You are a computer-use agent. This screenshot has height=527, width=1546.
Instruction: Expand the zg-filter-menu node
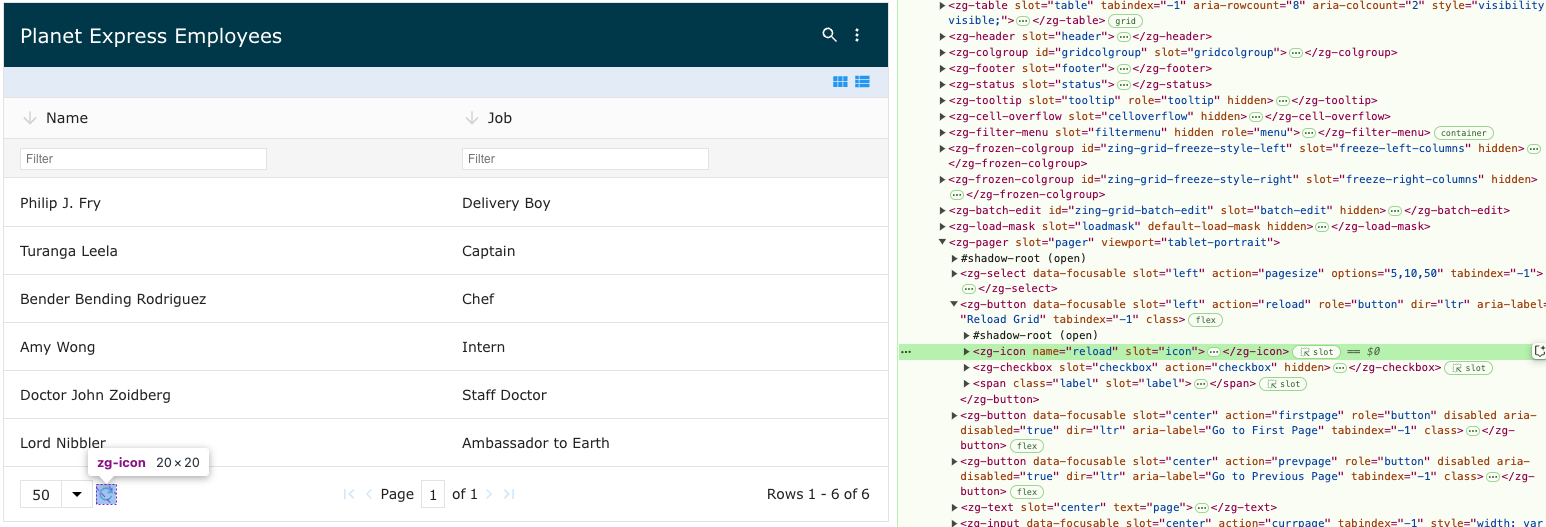(942, 132)
